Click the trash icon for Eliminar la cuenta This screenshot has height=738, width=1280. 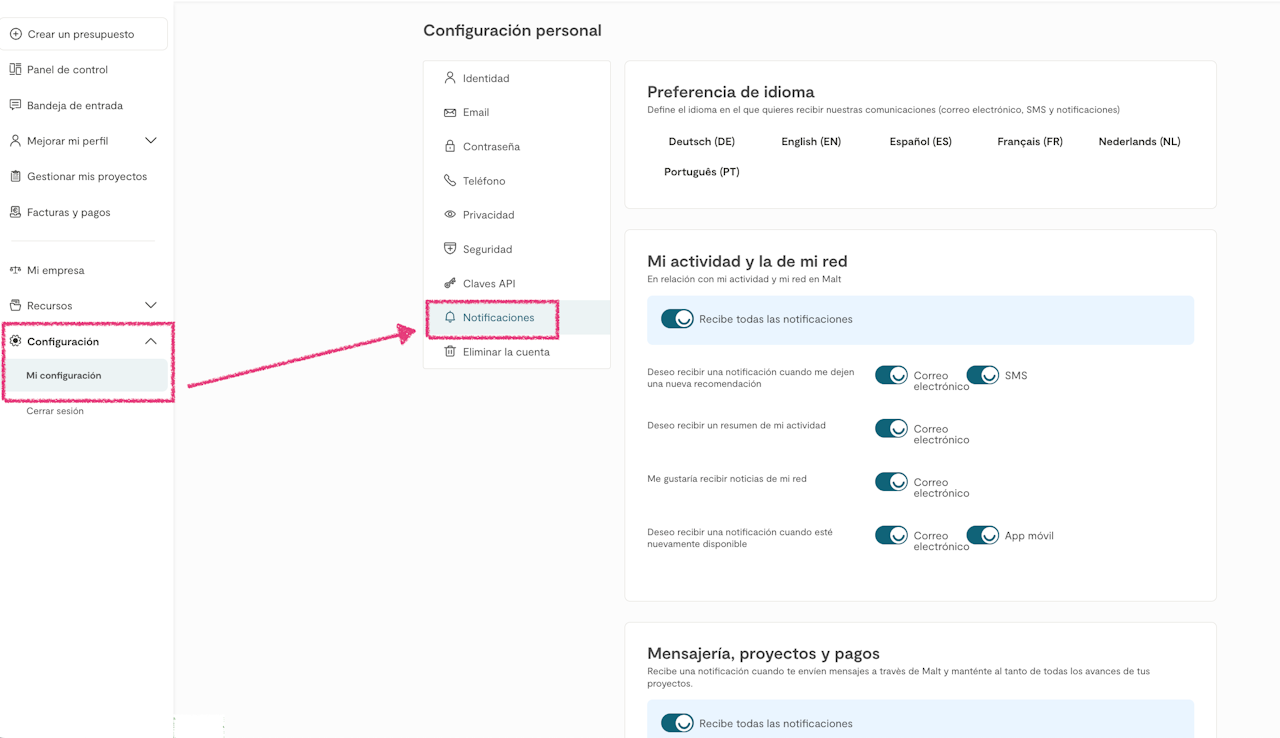pos(450,352)
